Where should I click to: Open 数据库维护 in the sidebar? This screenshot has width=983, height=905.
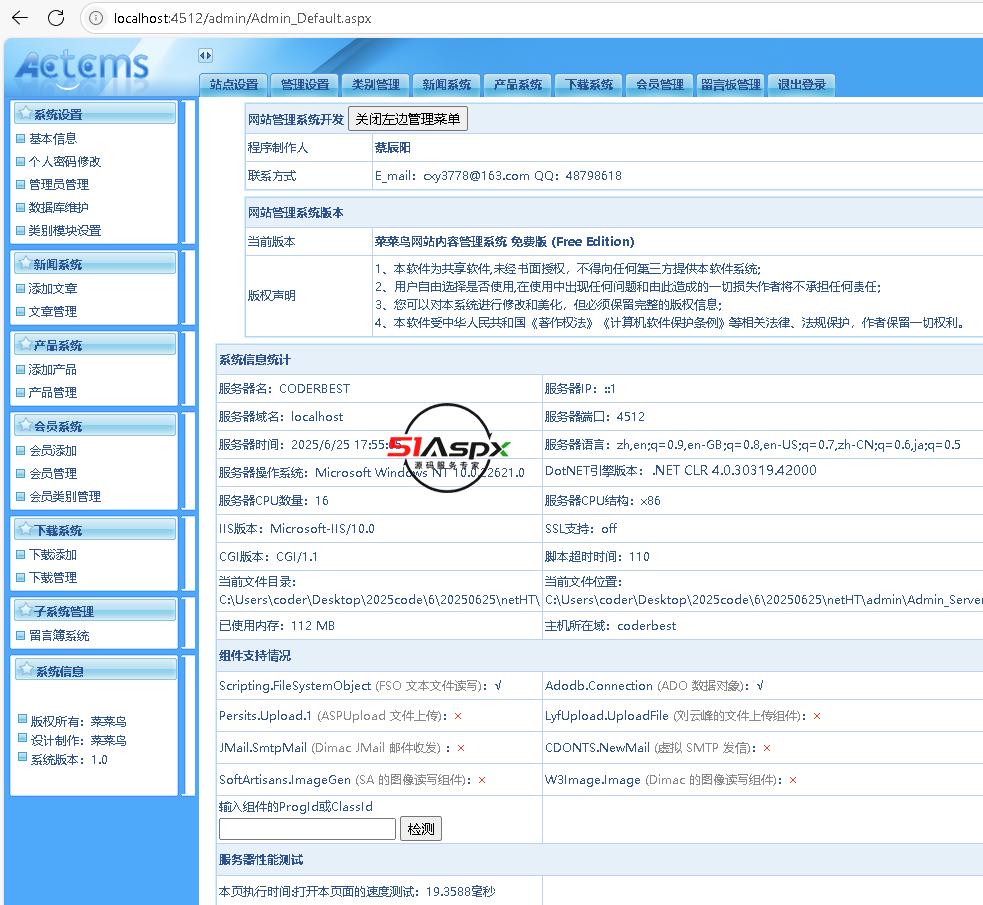pyautogui.click(x=59, y=207)
